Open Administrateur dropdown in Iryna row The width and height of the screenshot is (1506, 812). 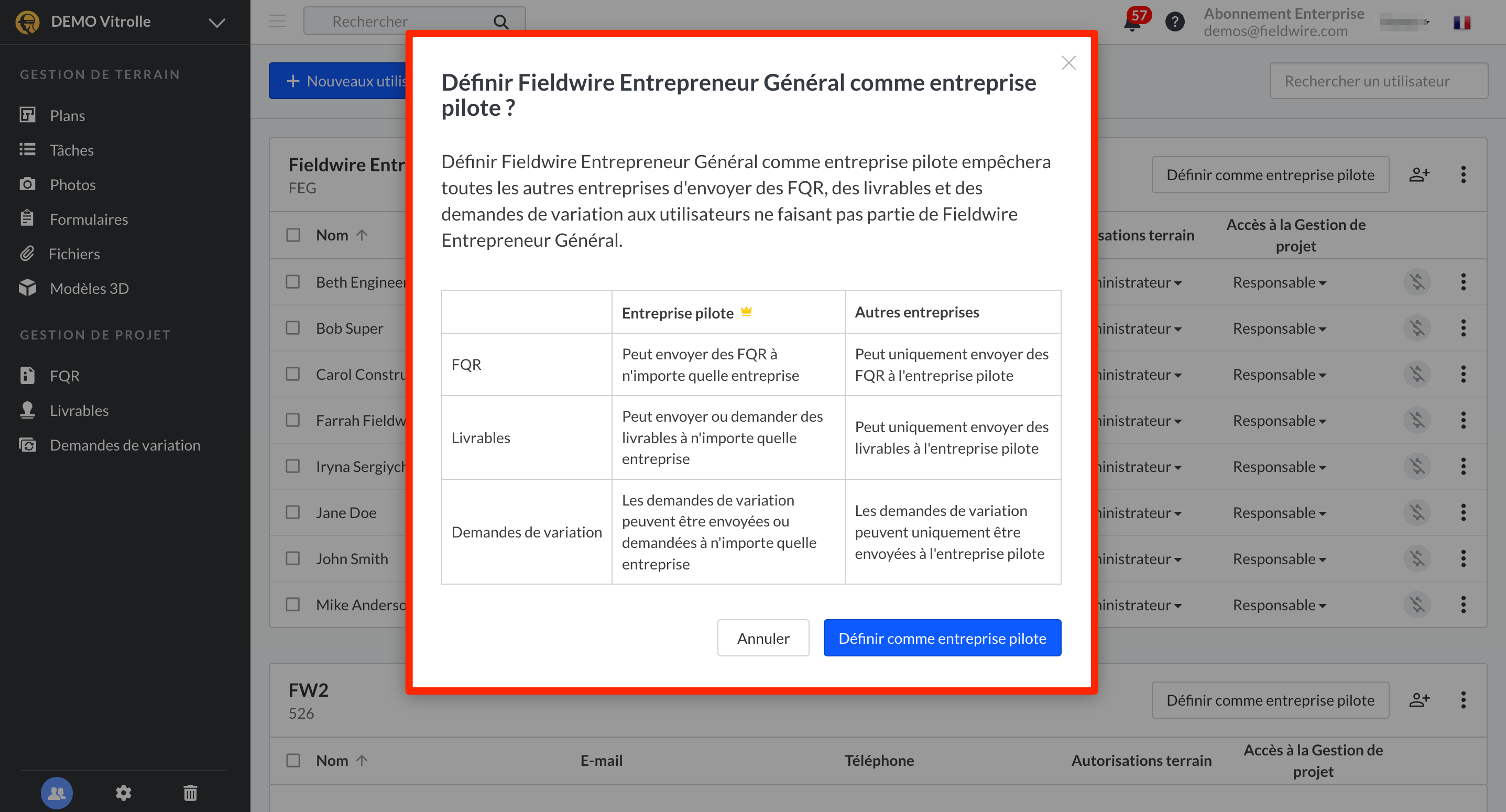1140,466
